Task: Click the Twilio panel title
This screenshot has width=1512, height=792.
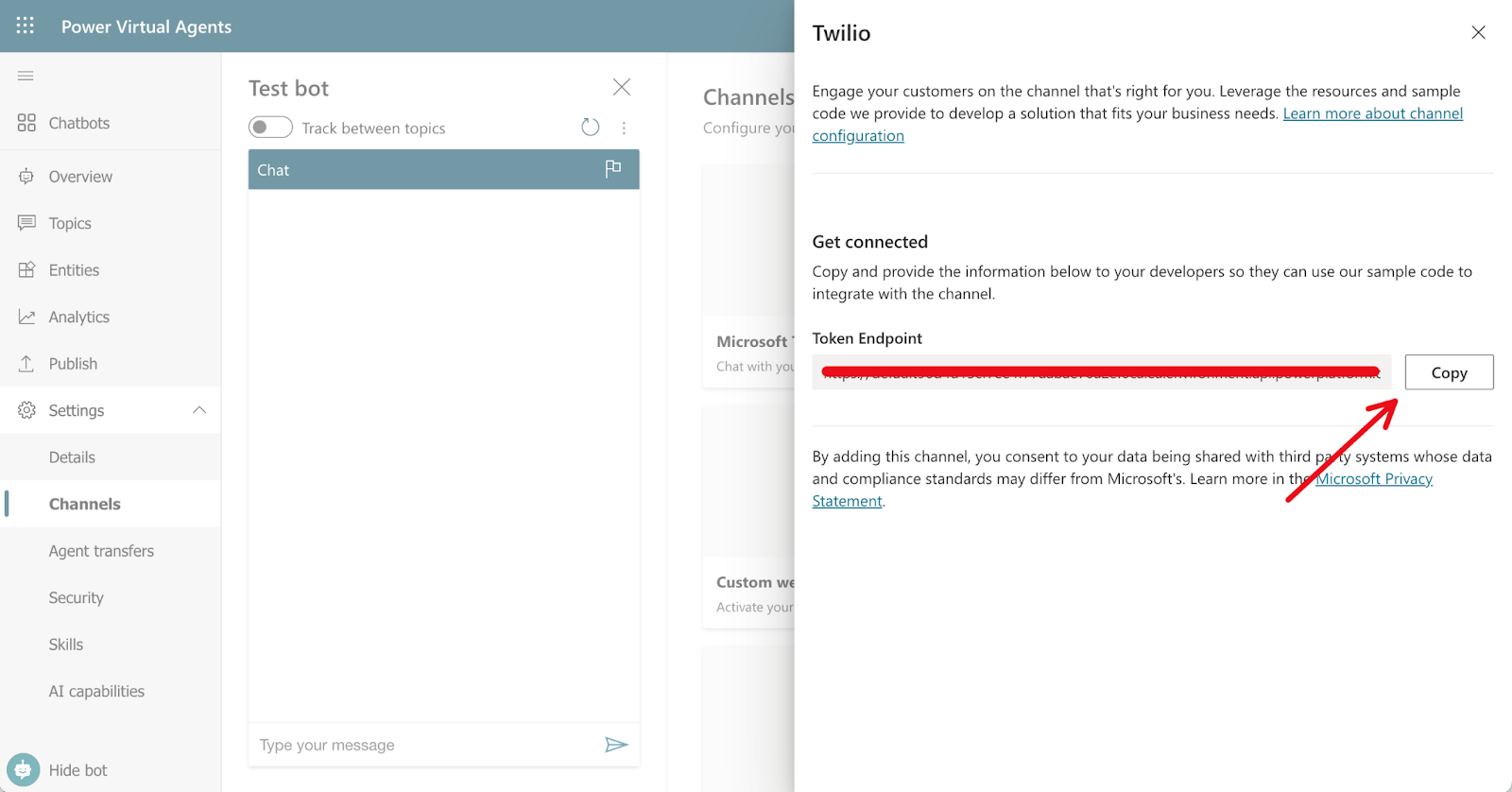Action: pos(841,33)
